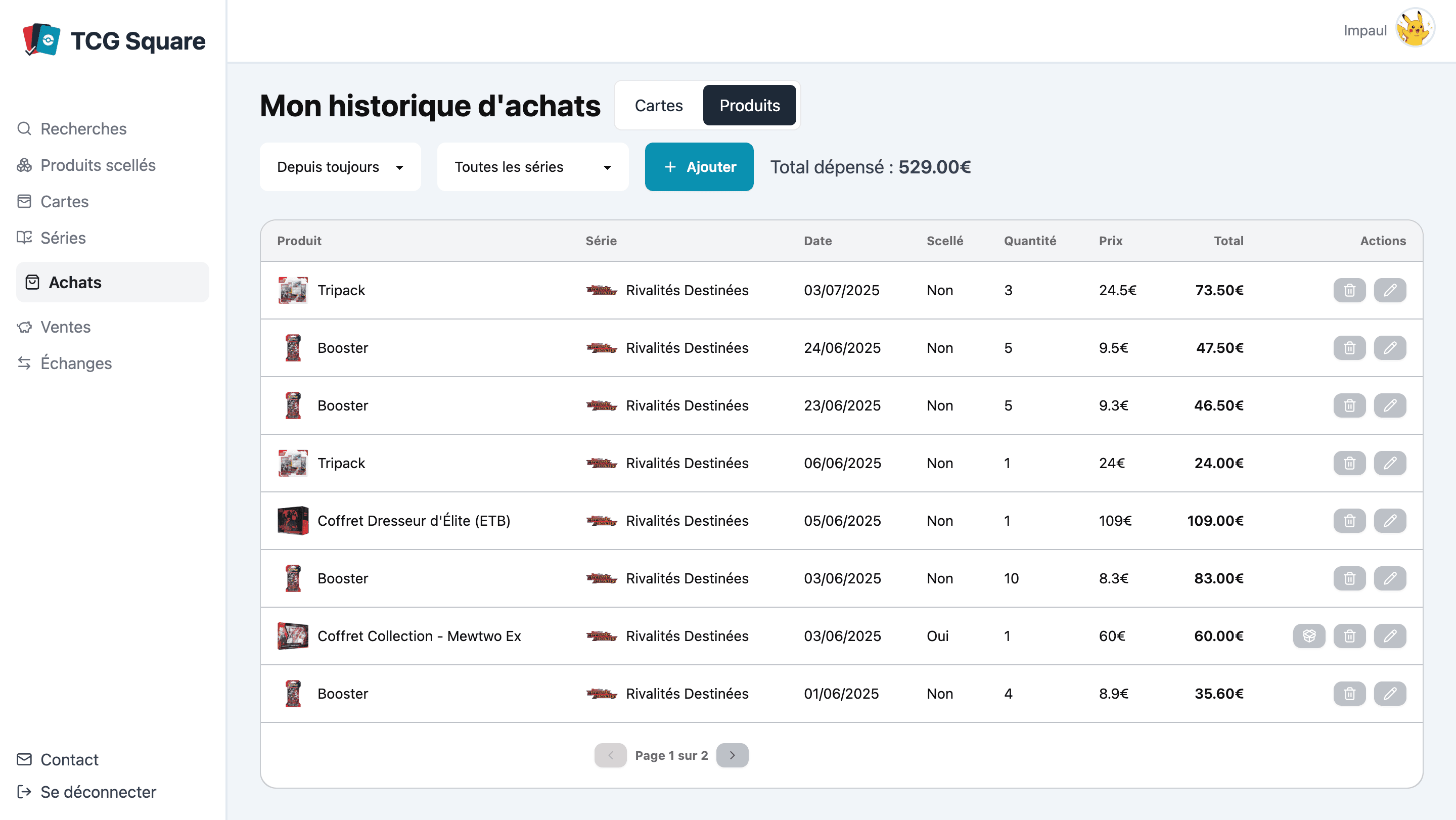Edit the Booster purchase dated 01/06/2025
The height and width of the screenshot is (820, 1456).
pyautogui.click(x=1389, y=694)
